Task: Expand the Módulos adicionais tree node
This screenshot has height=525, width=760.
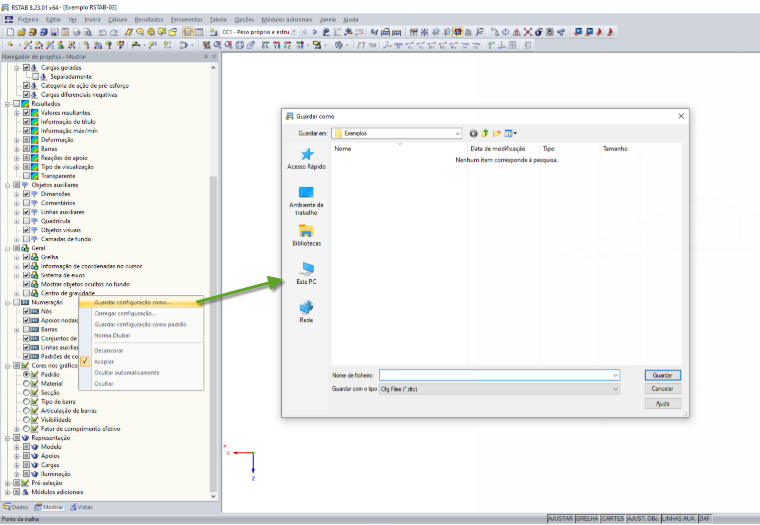Action: (8, 492)
